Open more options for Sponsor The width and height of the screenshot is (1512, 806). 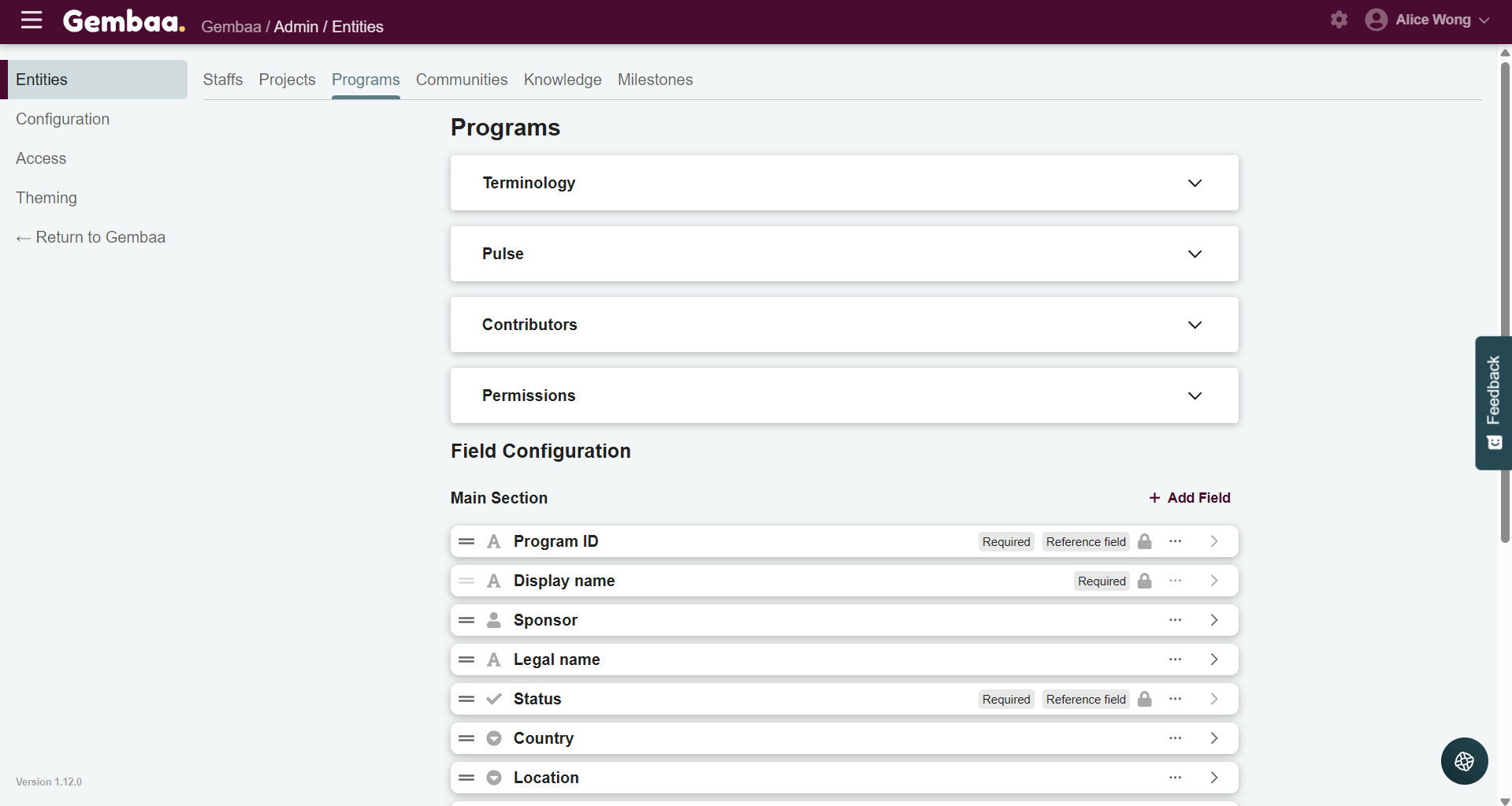point(1175,620)
